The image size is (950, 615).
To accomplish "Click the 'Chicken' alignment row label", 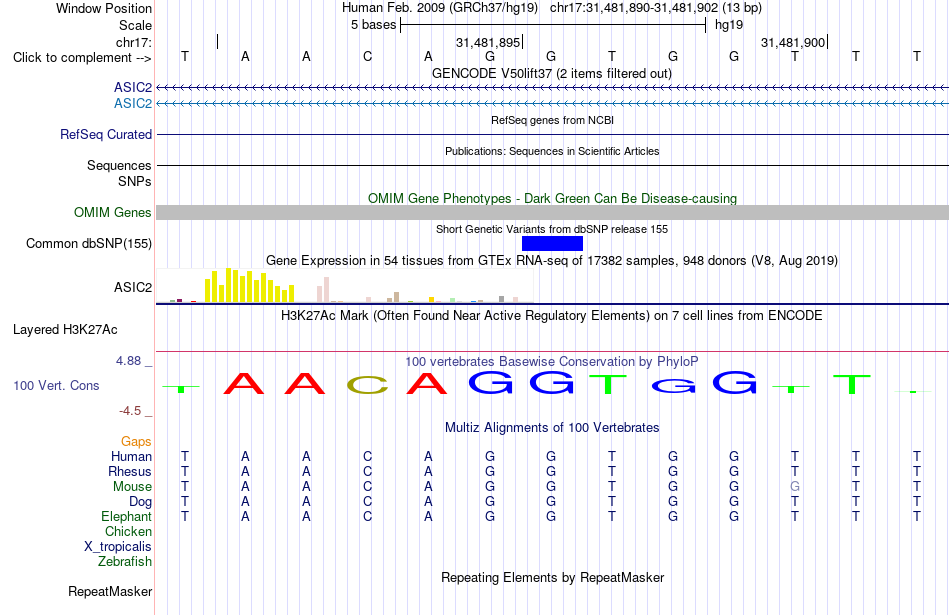I will (x=128, y=531).
